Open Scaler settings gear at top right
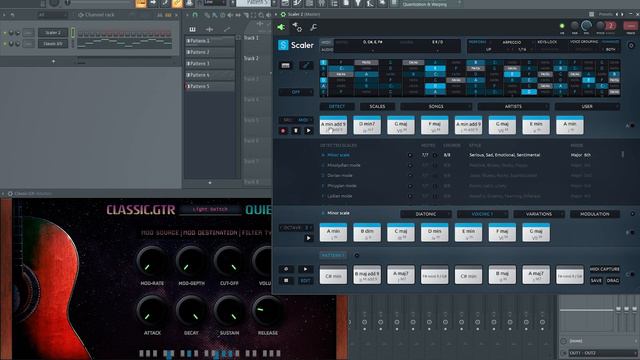Viewport: 640px width, 360px height. 631,45
